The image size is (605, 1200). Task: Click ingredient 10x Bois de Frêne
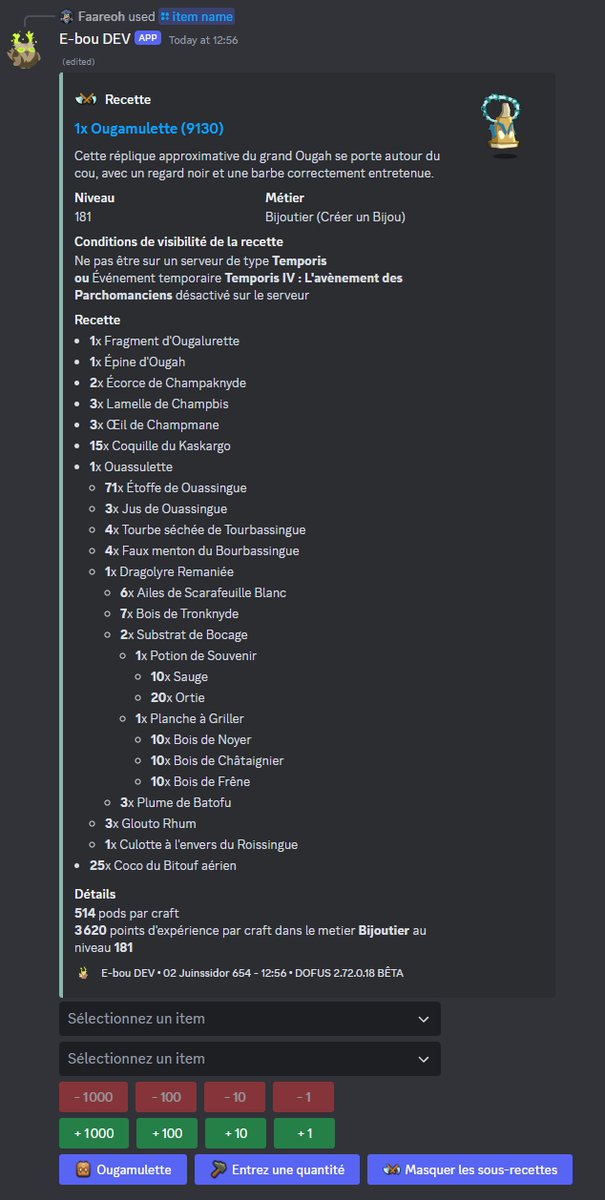[200, 782]
